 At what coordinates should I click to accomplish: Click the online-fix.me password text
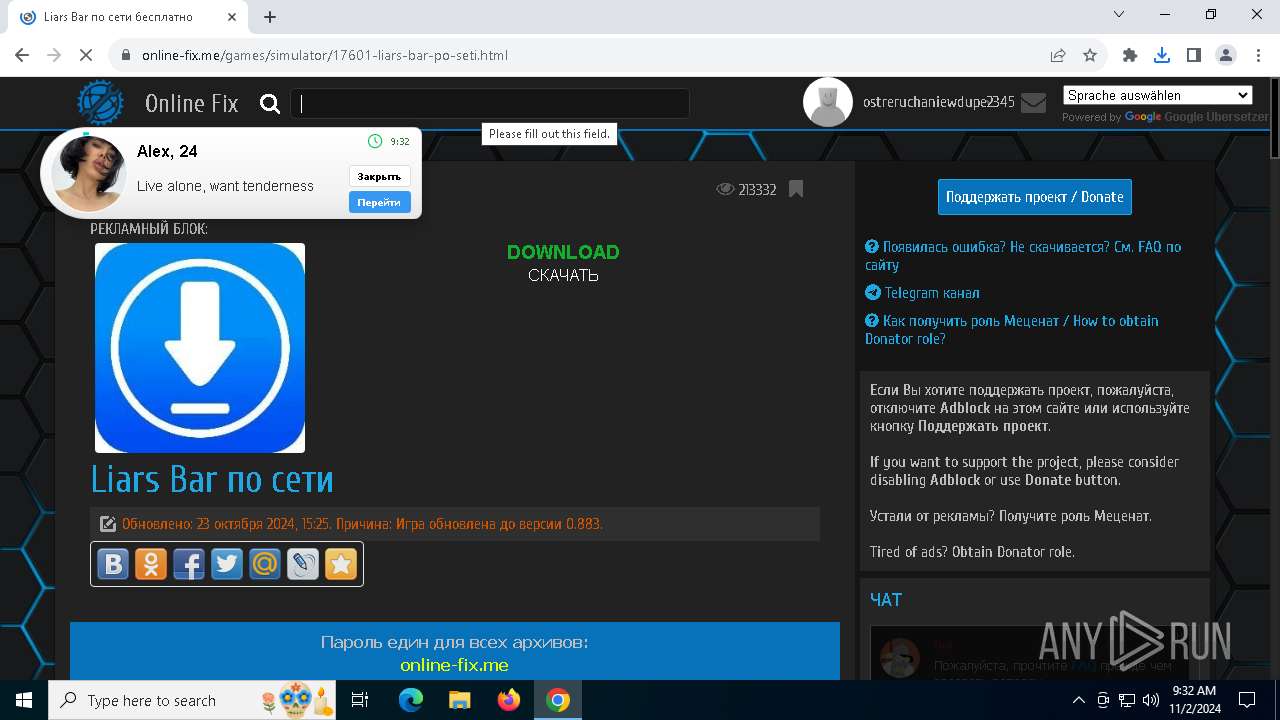click(454, 665)
